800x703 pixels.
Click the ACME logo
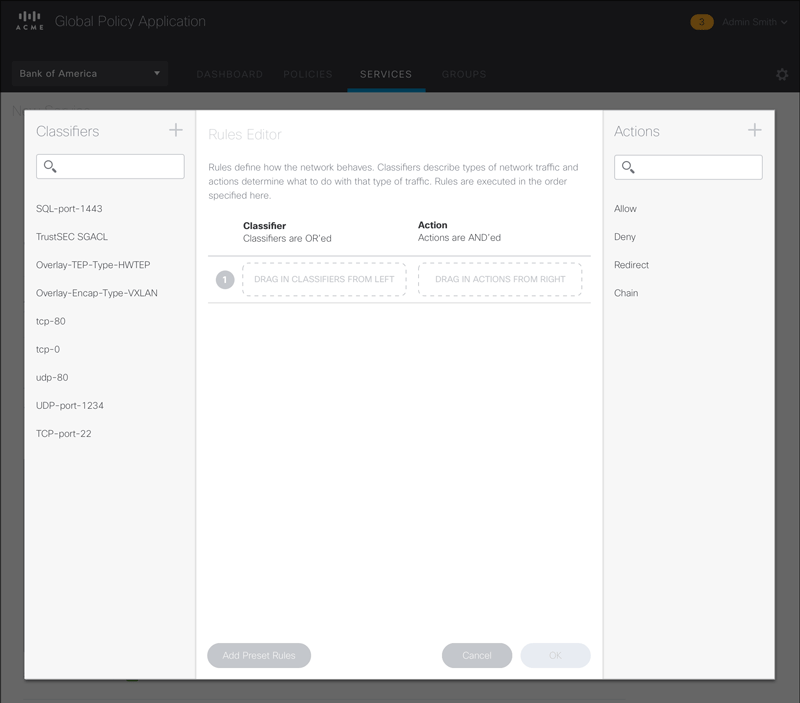(30, 22)
